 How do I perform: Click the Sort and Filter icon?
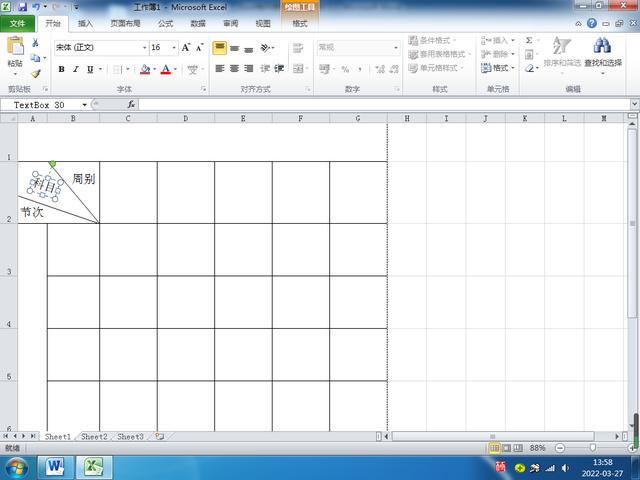(562, 46)
